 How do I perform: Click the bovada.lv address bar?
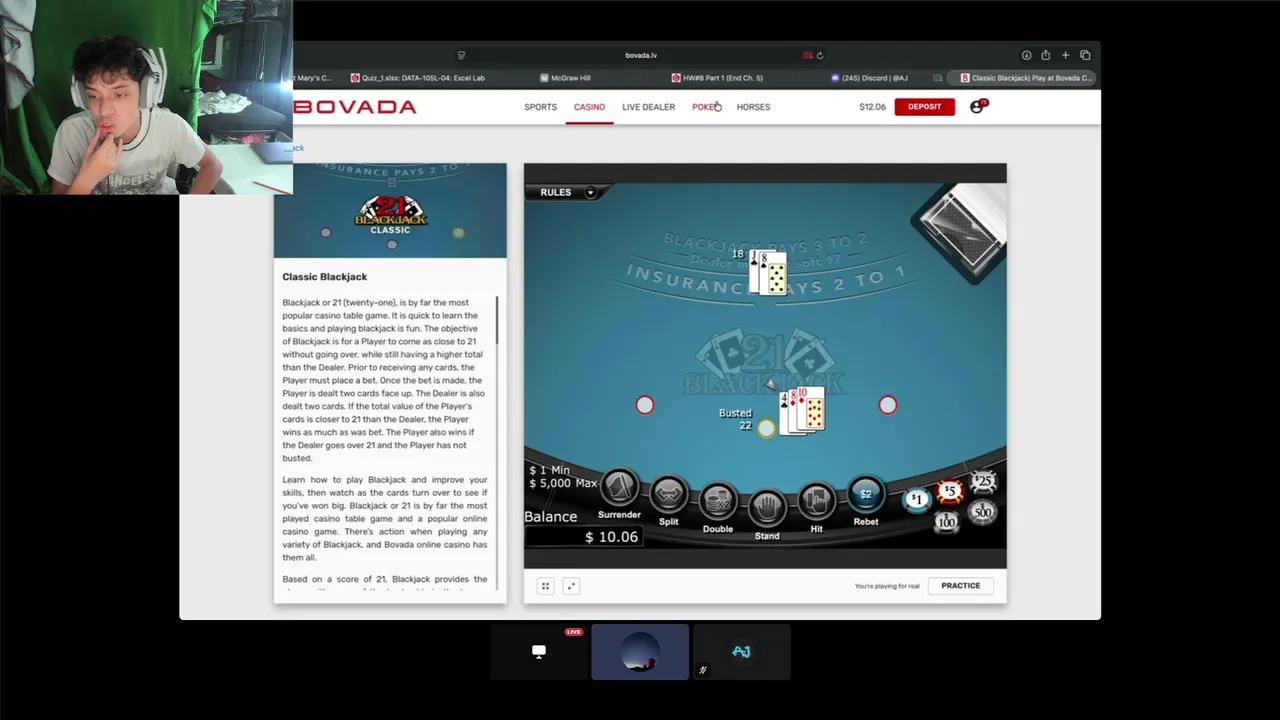point(641,55)
